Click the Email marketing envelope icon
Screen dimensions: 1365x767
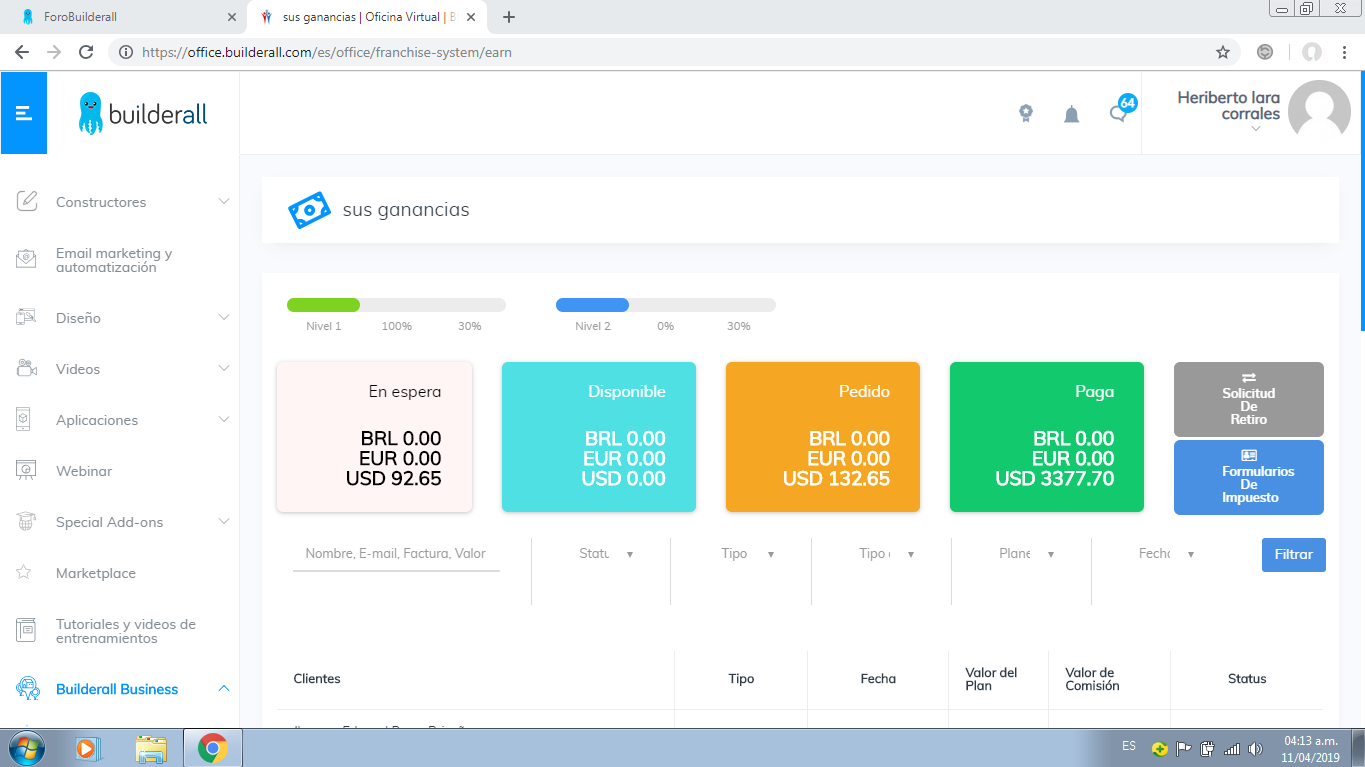[x=27, y=259]
